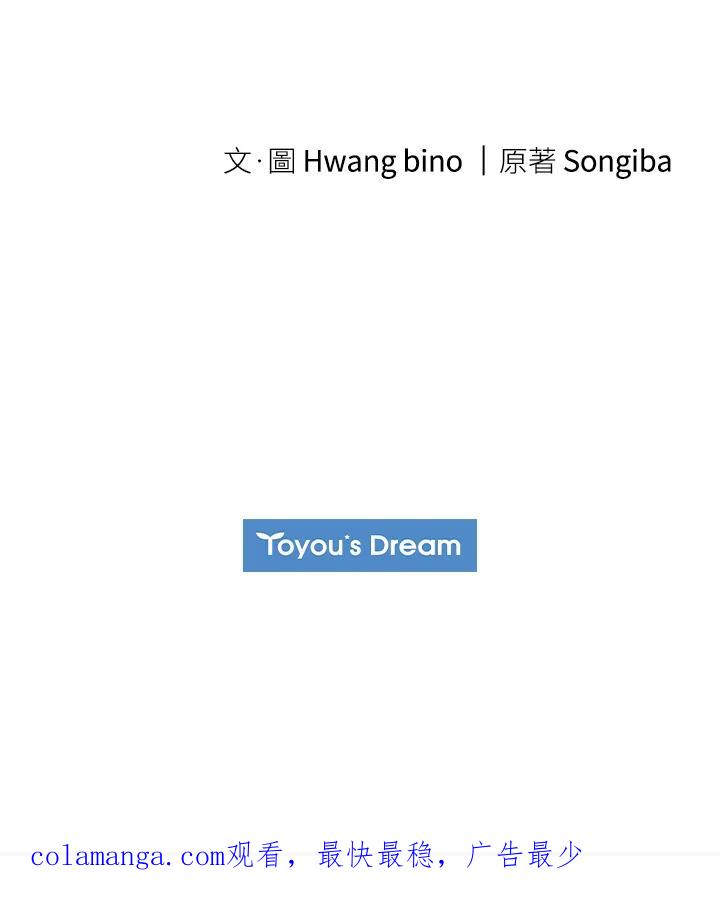Click the word Dream in the blue logo
Viewport: 720px width, 921px height.
[415, 546]
